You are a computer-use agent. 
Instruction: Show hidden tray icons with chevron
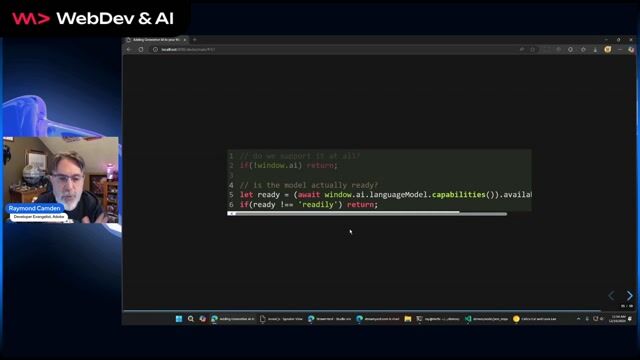[x=578, y=319]
